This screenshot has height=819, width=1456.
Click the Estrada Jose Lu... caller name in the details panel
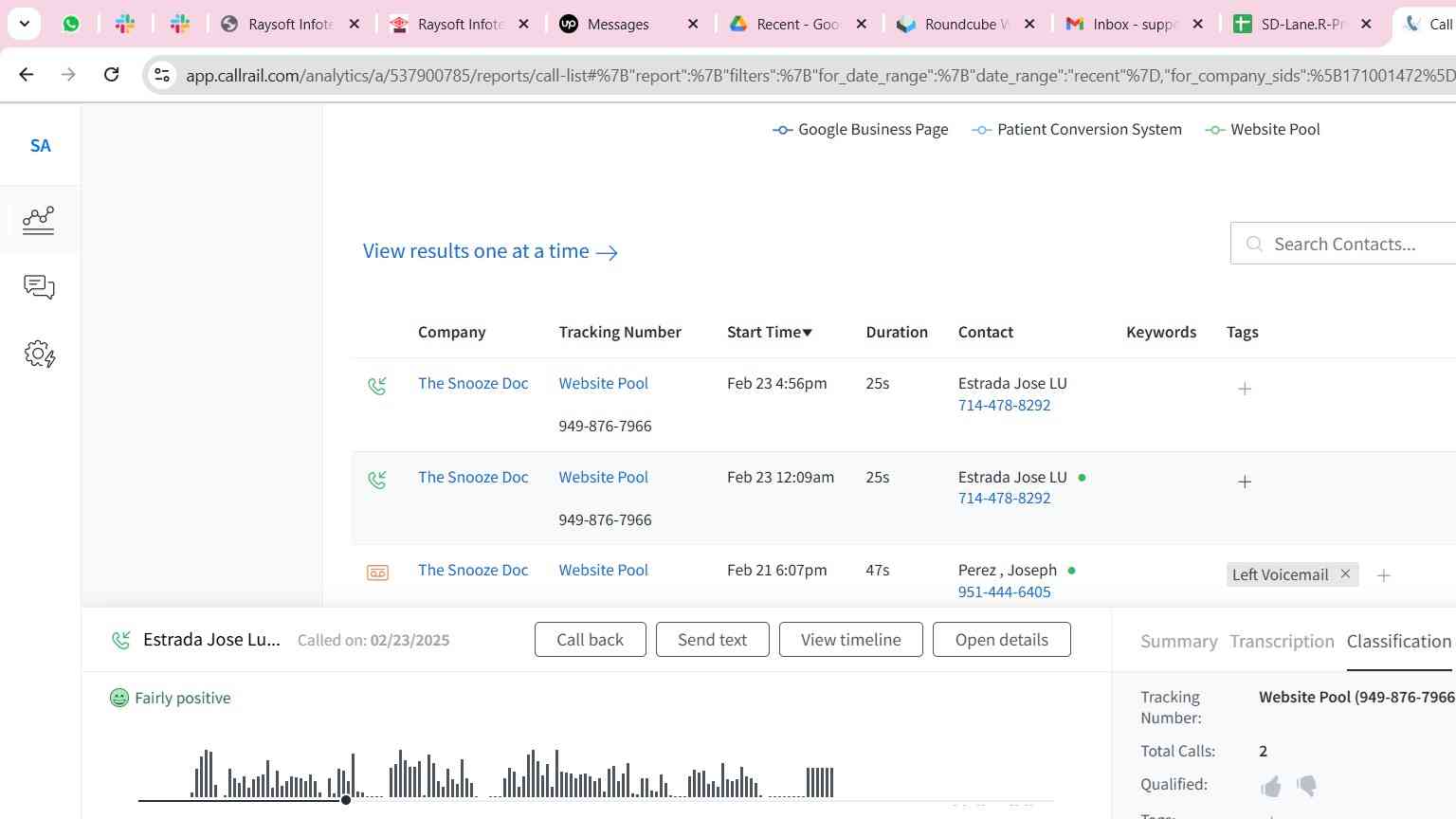[x=211, y=640]
